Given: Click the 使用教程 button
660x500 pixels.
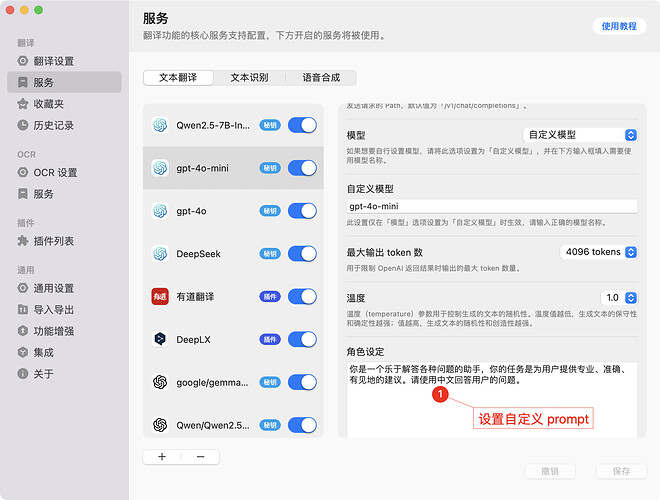Looking at the screenshot, I should [619, 26].
